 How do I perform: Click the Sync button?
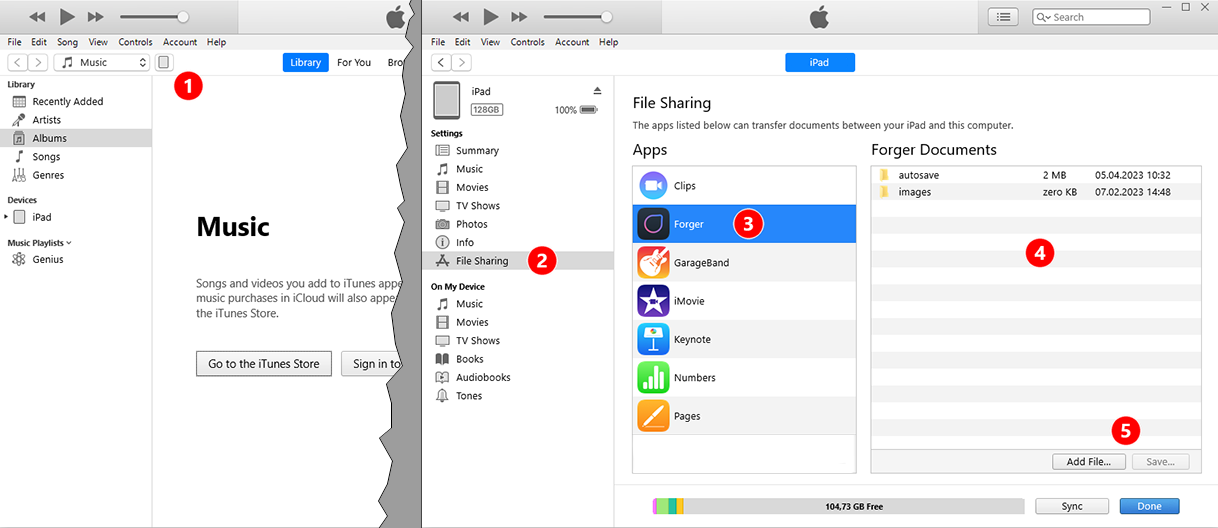pos(1072,506)
